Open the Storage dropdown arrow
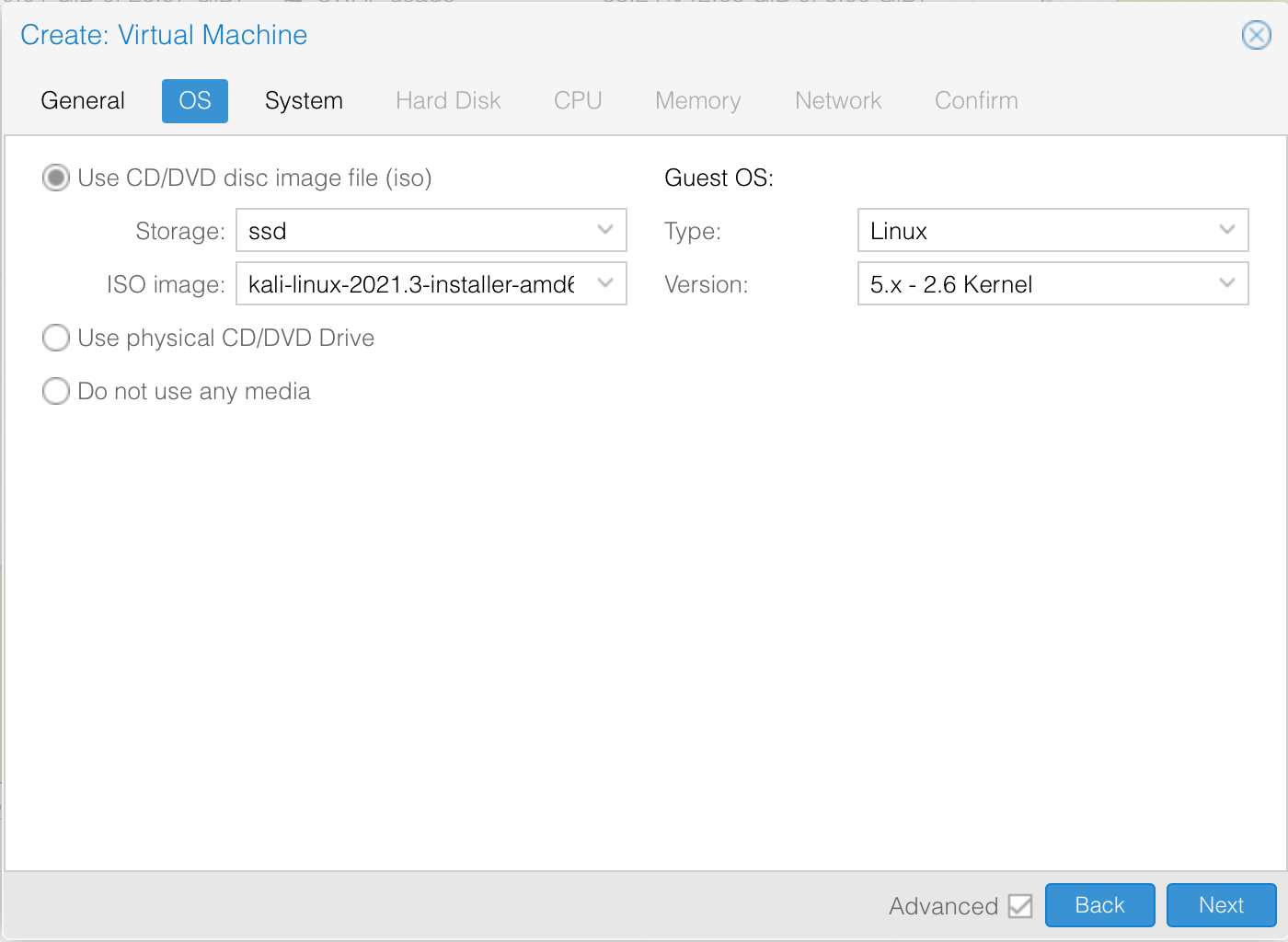1288x942 pixels. 604,230
